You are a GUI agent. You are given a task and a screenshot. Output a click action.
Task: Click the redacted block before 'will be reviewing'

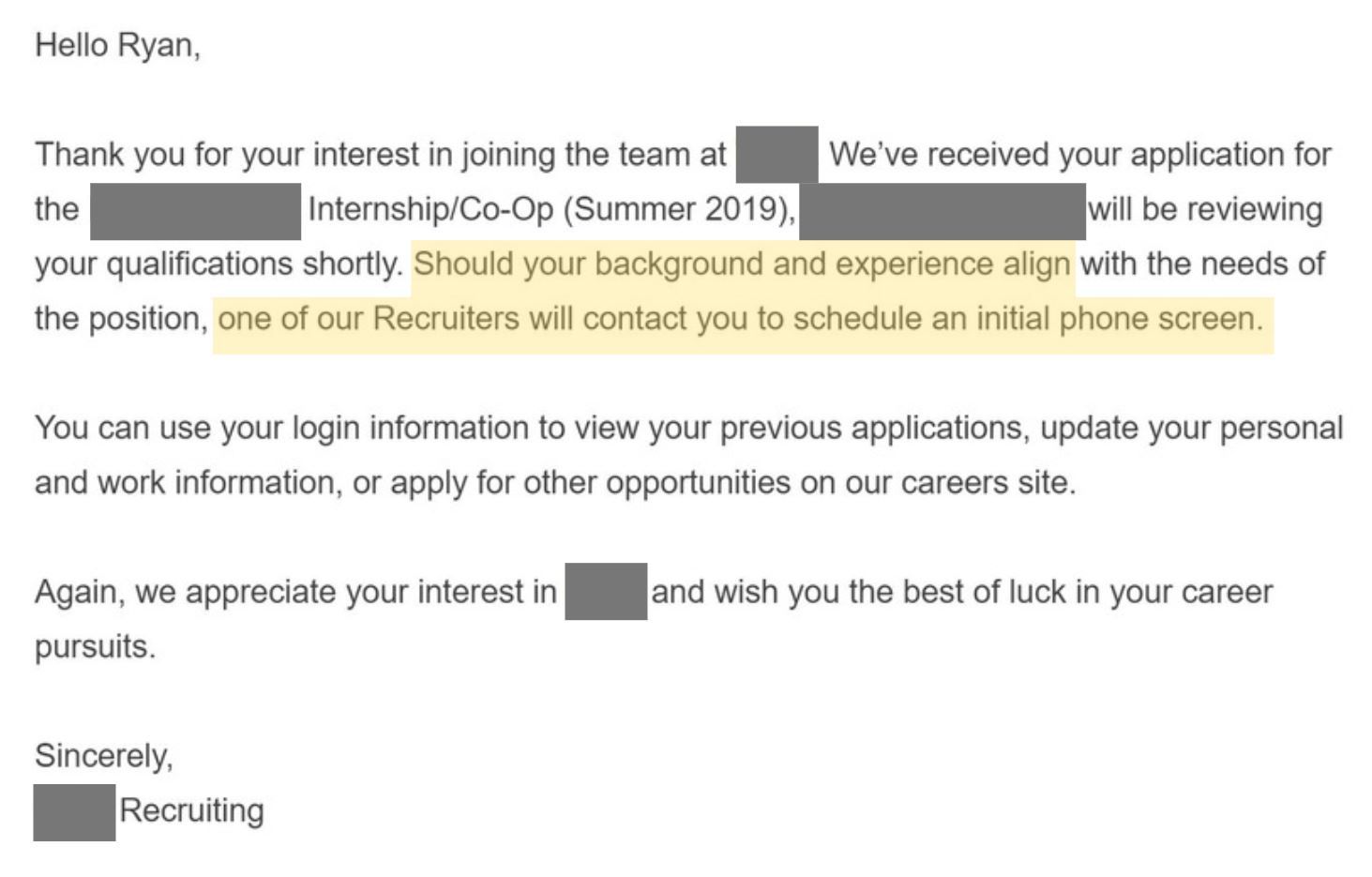click(x=942, y=211)
